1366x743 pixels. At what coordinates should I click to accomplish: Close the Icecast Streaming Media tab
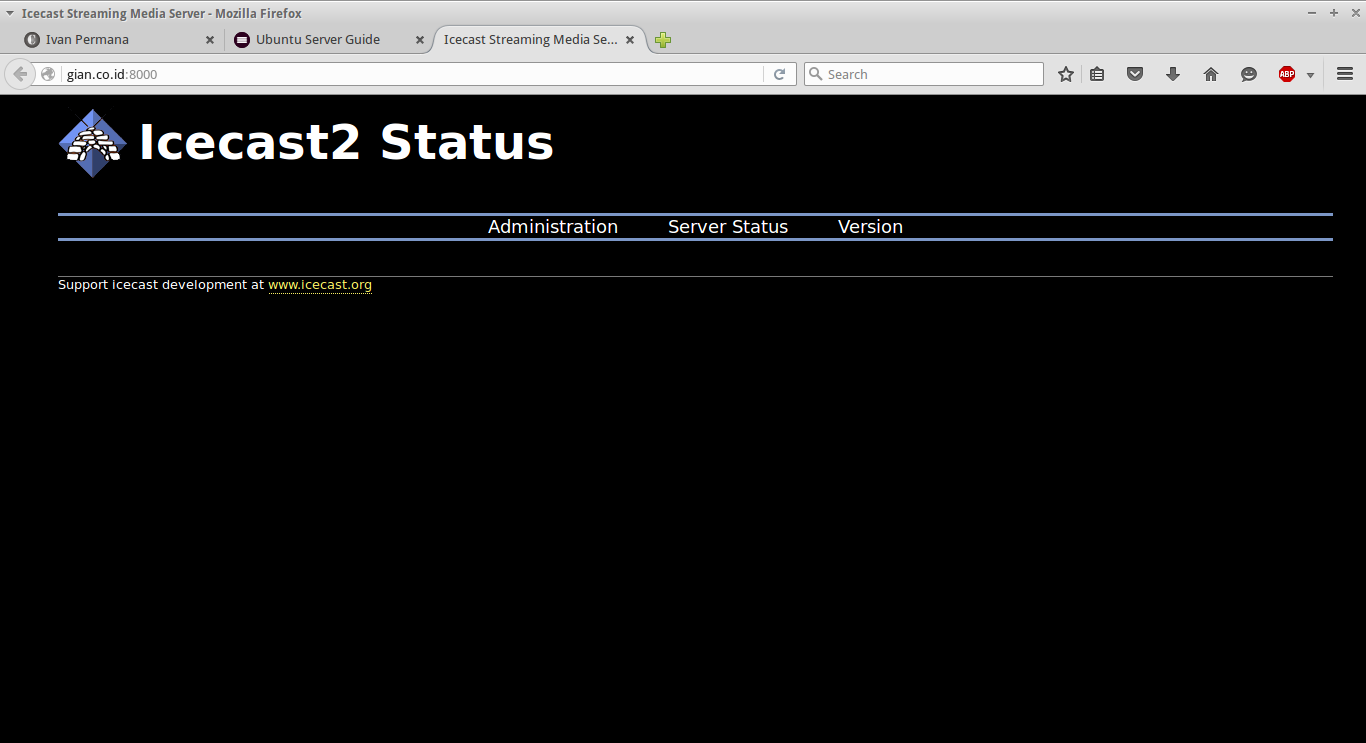click(630, 40)
